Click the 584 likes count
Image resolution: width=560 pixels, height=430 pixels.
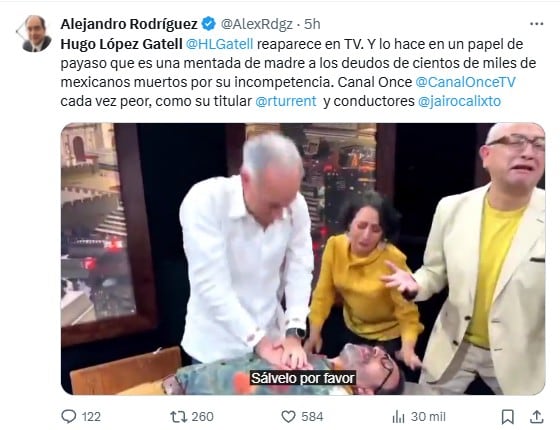(312, 416)
